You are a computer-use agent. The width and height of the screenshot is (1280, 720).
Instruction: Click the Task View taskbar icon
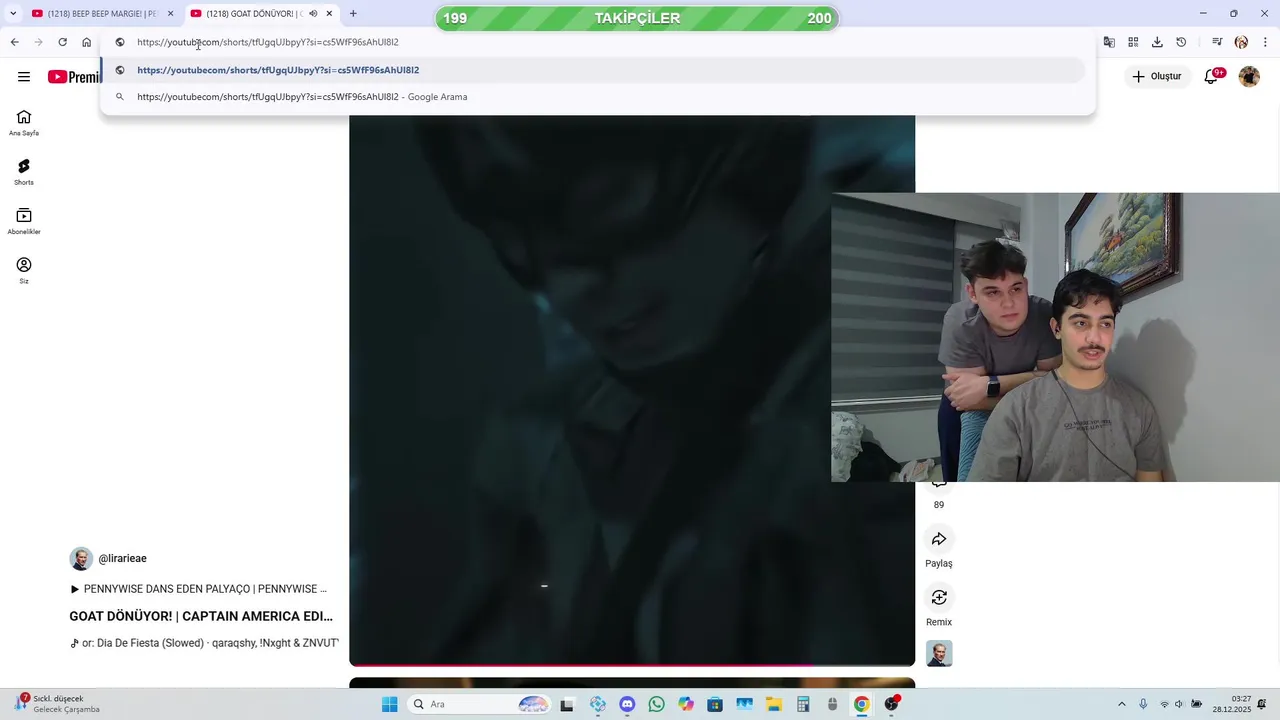coord(567,704)
